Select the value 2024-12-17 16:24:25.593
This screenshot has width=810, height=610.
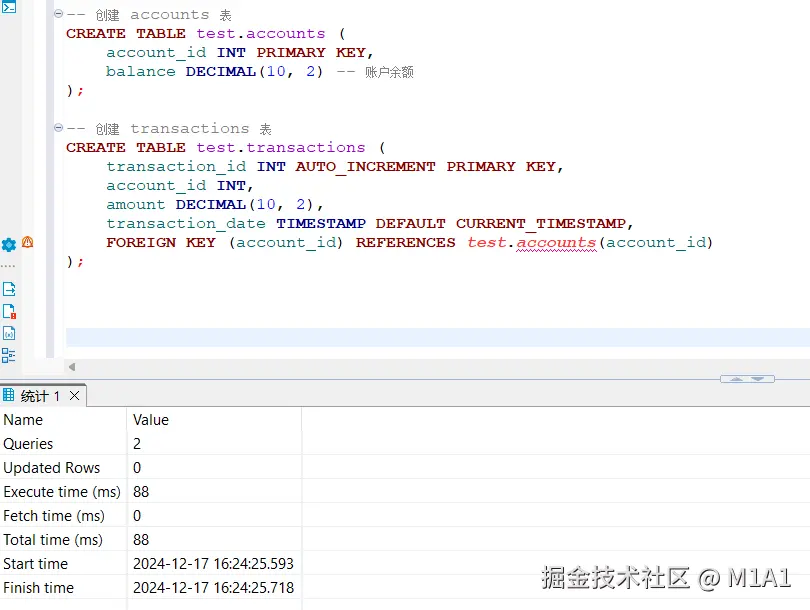click(x=213, y=564)
